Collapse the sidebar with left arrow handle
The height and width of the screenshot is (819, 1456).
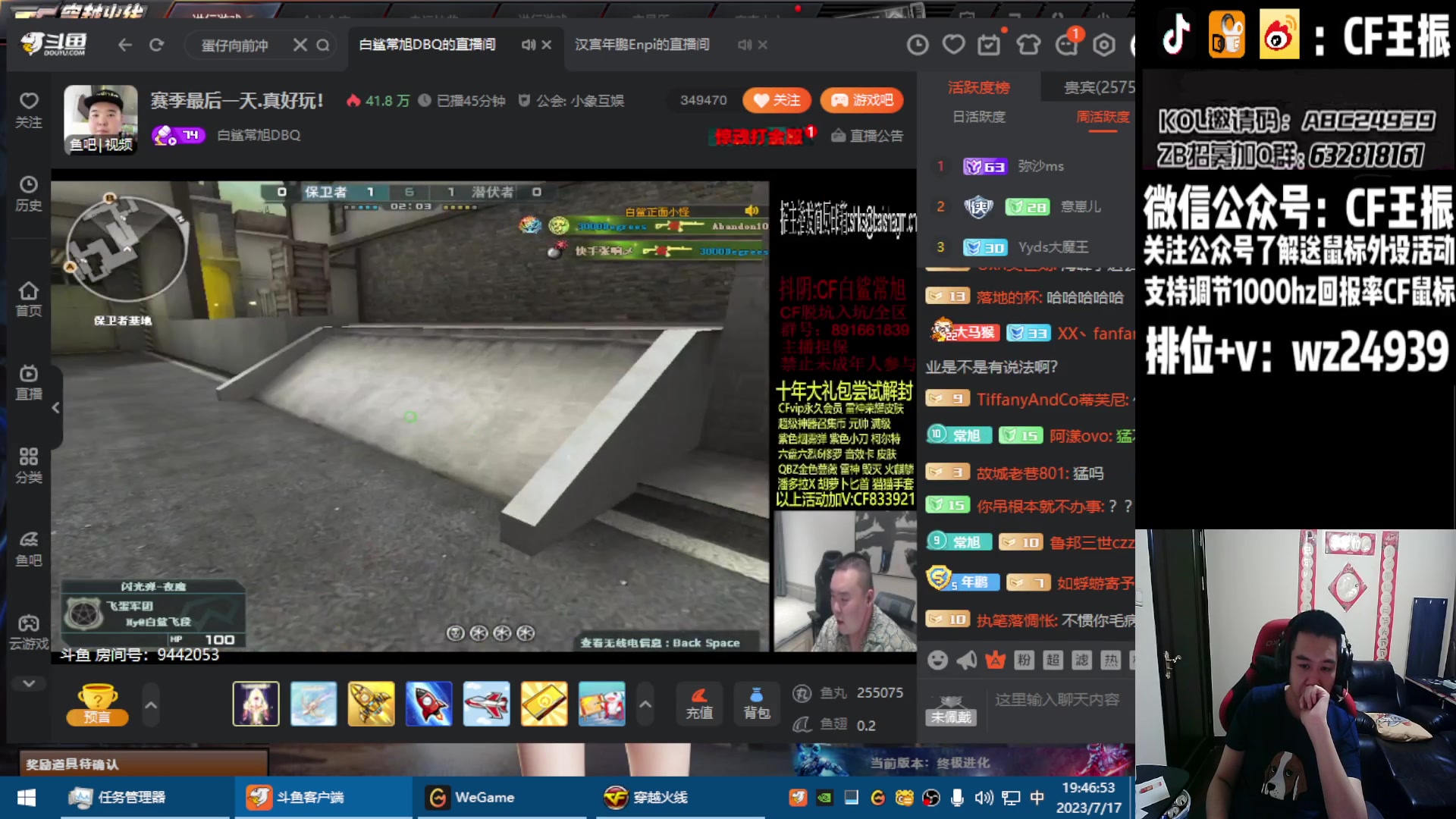pos(55,408)
